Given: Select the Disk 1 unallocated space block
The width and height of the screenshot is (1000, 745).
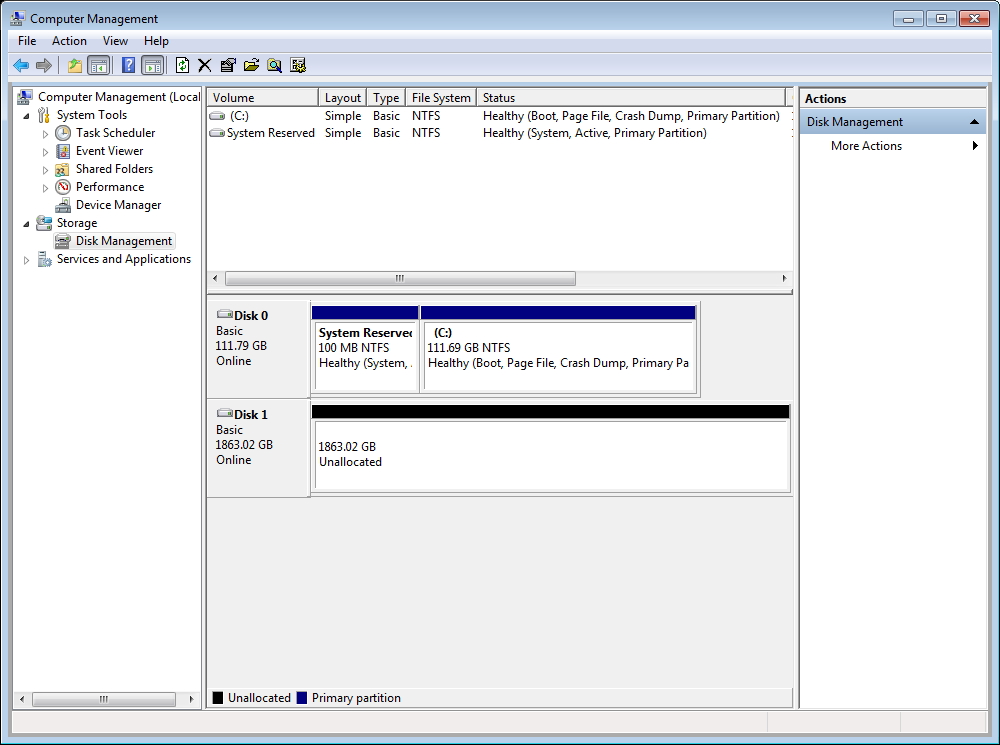Looking at the screenshot, I should (x=551, y=455).
